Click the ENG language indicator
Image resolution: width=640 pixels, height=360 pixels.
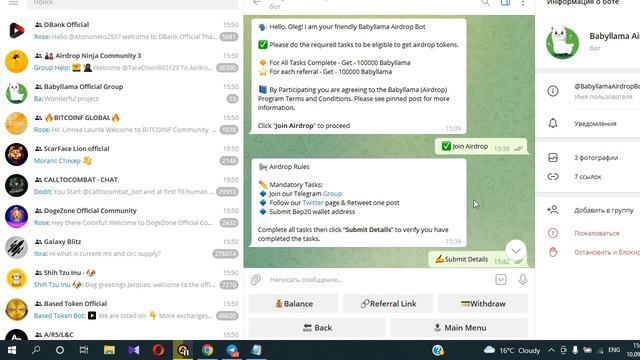(x=614, y=350)
